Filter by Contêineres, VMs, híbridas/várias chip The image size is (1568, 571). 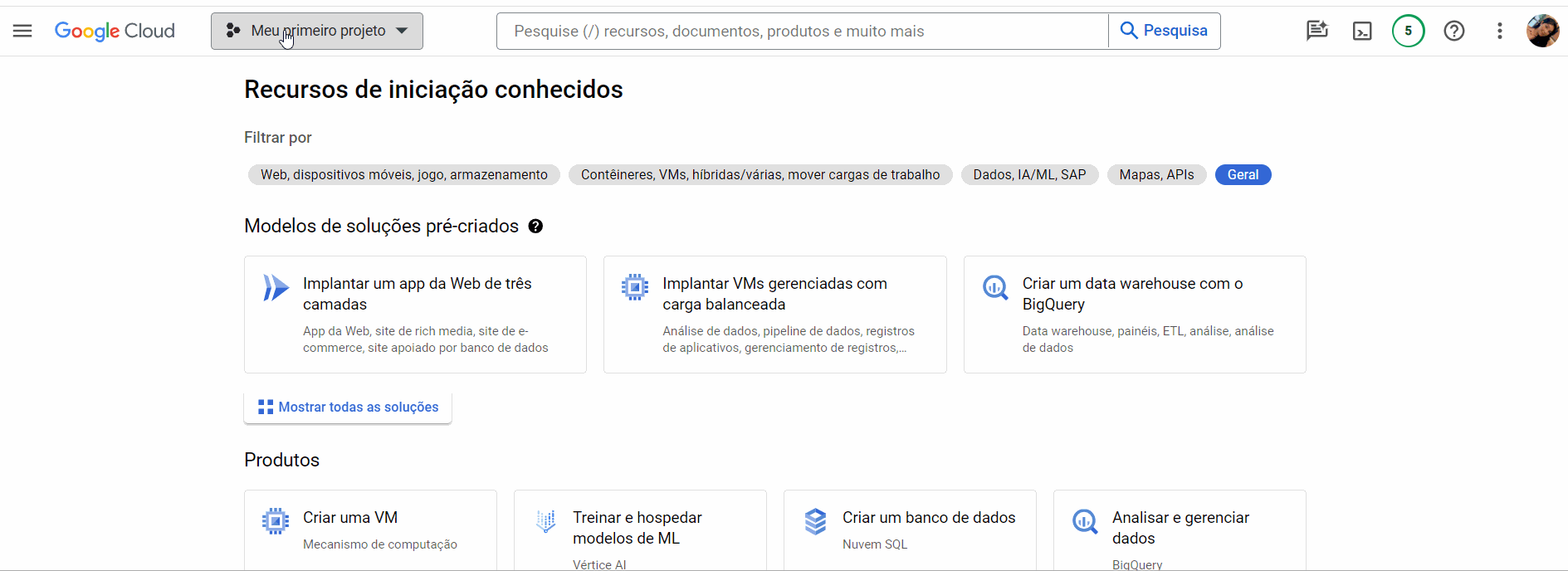pyautogui.click(x=760, y=174)
